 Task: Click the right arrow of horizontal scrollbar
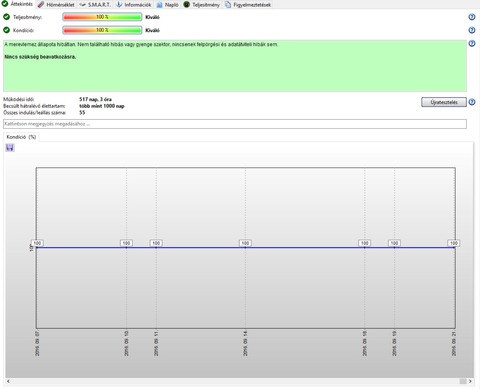point(470,381)
